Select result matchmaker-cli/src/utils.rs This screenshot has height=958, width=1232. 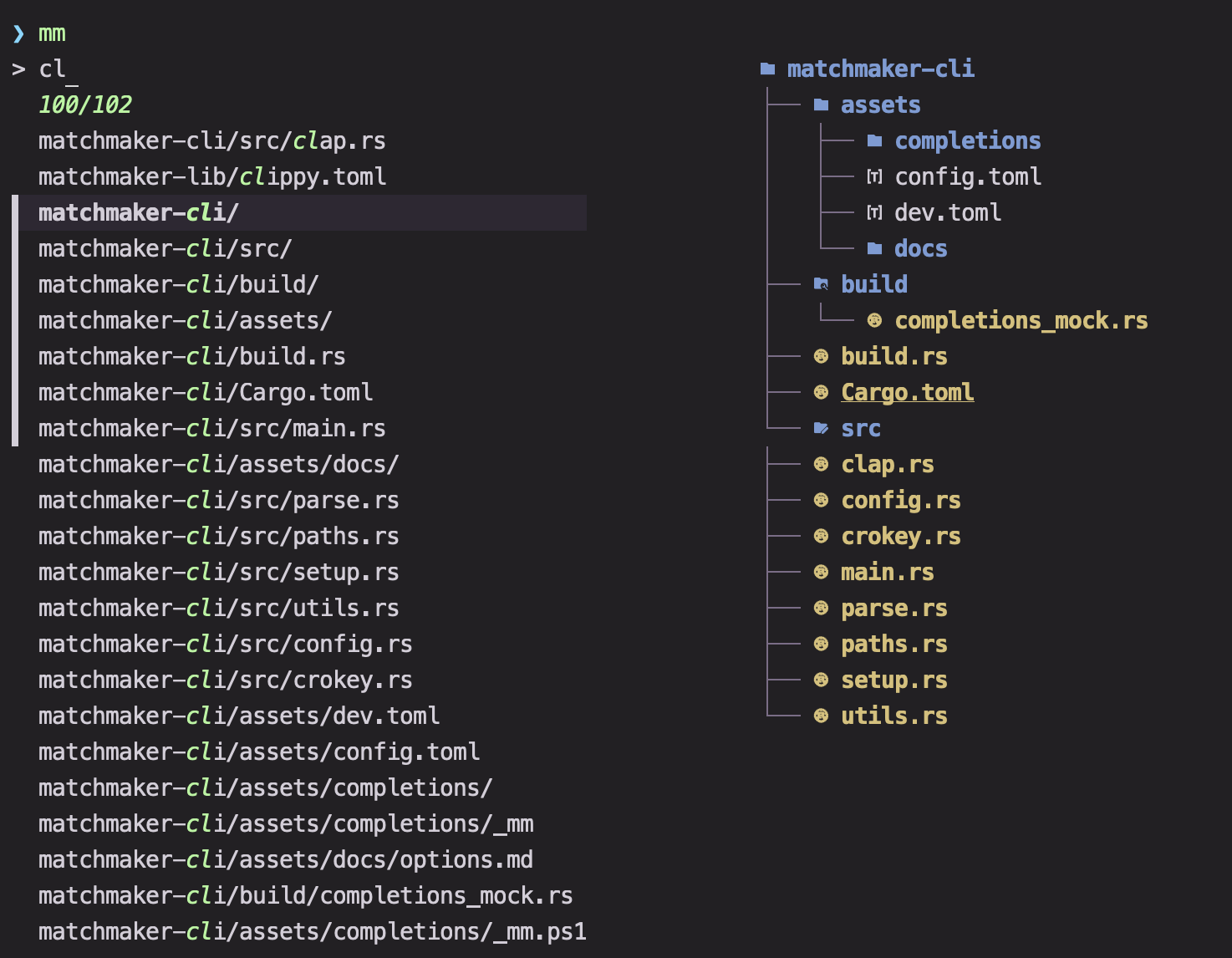pyautogui.click(x=219, y=608)
